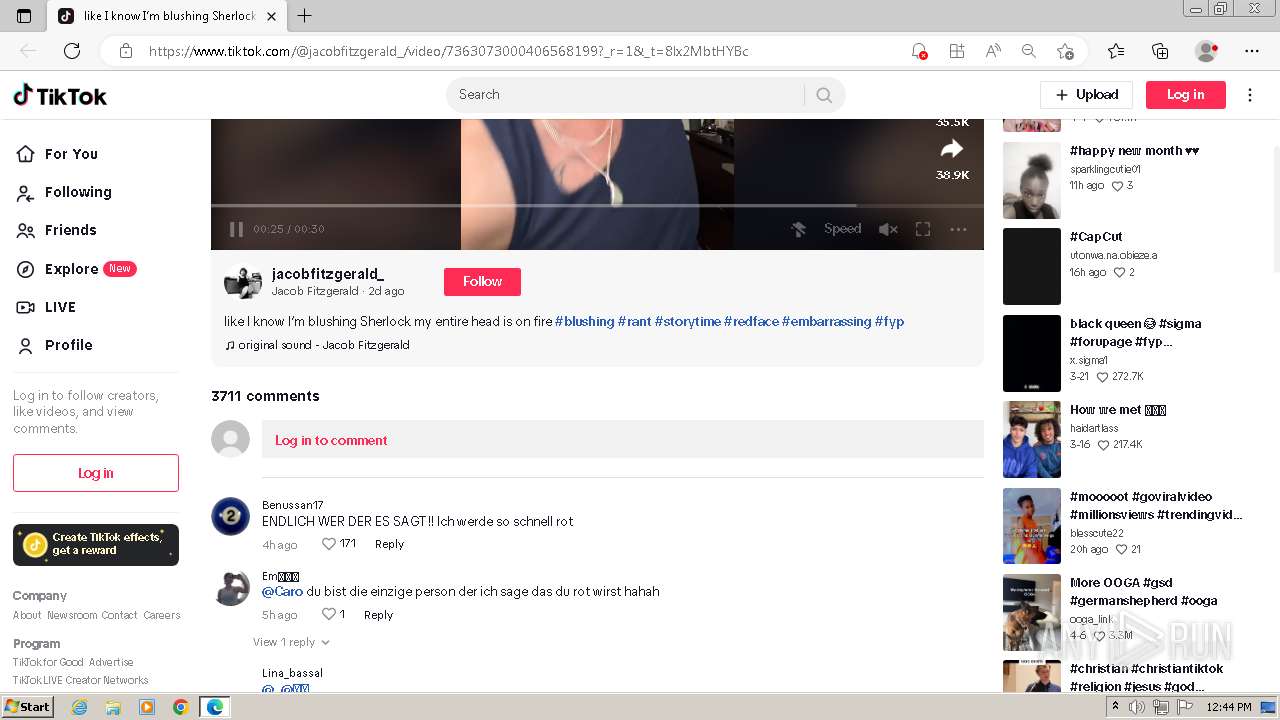Viewport: 1280px width, 720px height.
Task: Like Benussan17's comment with the heart
Action: click(x=329, y=544)
